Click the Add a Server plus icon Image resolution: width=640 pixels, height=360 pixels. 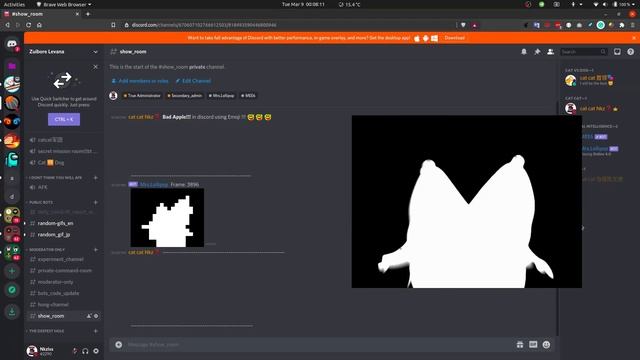coord(12,271)
